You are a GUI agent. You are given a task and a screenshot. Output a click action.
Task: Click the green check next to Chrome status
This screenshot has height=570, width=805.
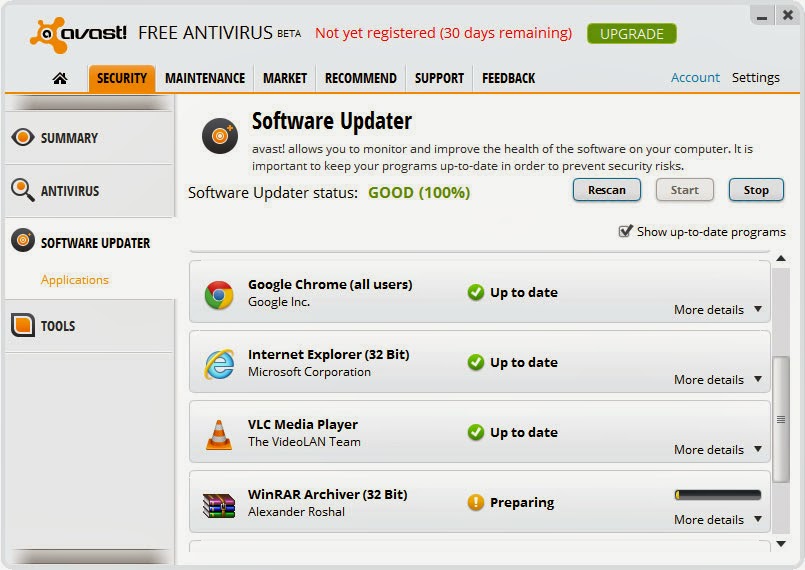click(x=475, y=292)
